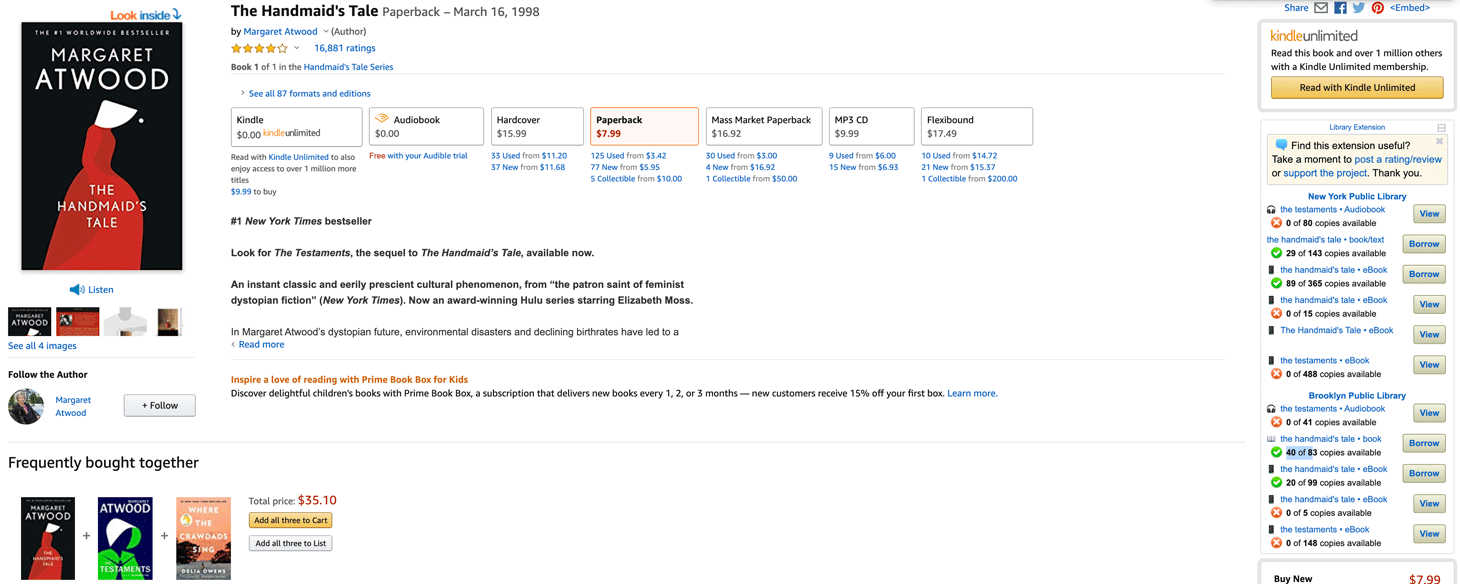The height and width of the screenshot is (584, 1460).
Task: Expand 'See all 87 formats and editions'
Action: point(305,94)
